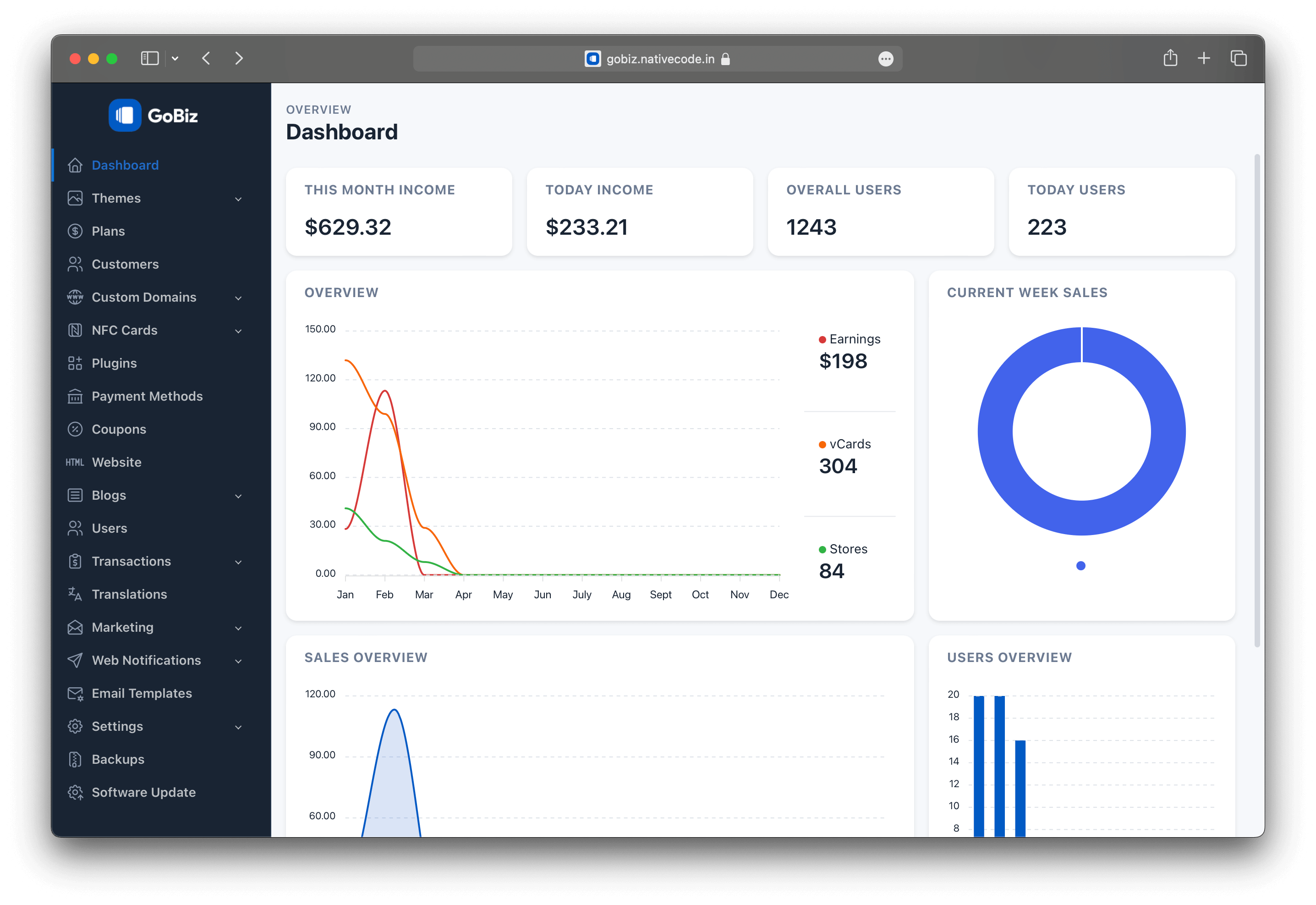Click Safari share icon
The height and width of the screenshot is (905, 1316).
coord(1170,58)
